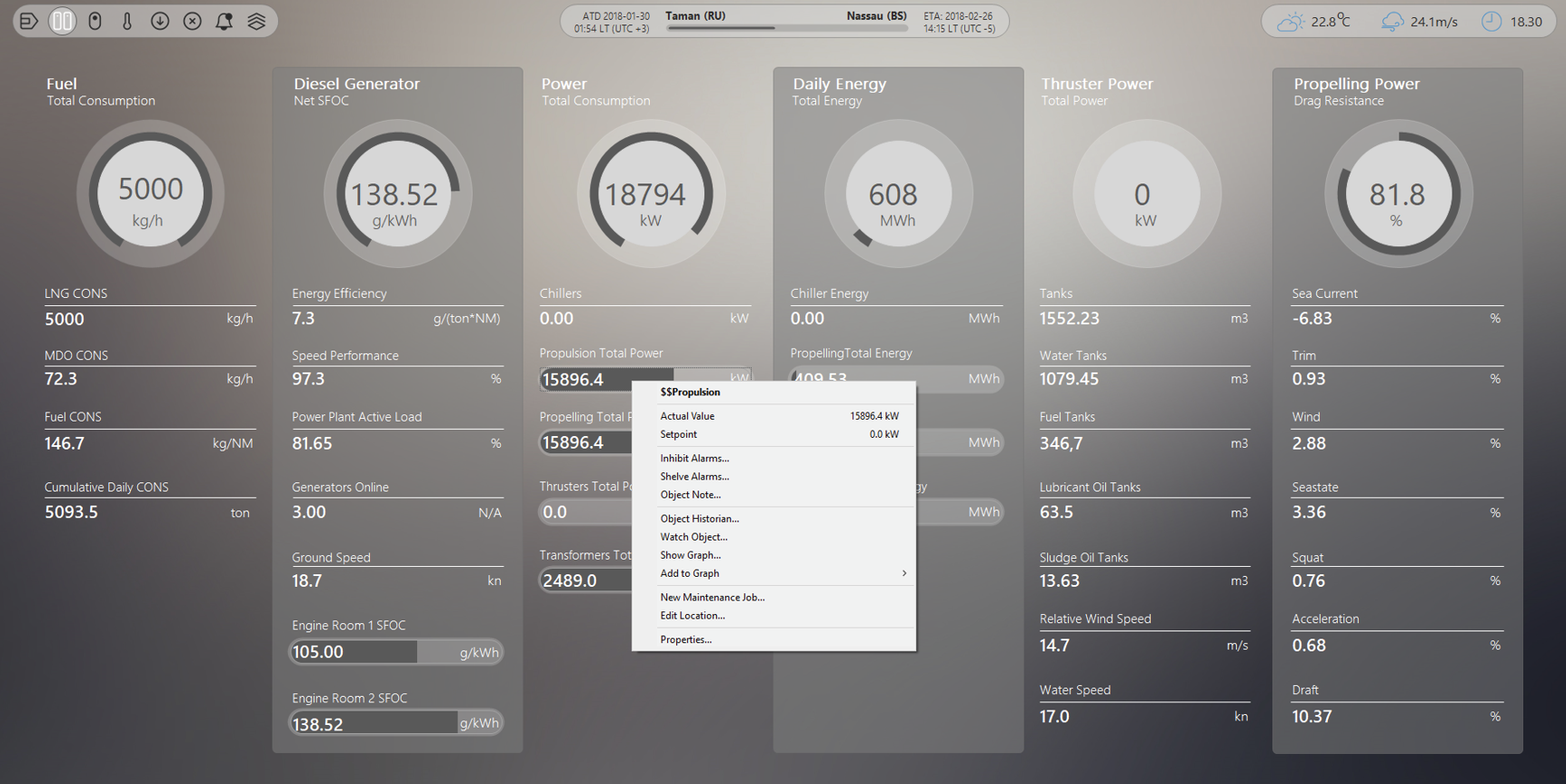Click the Sludge Oil Tanks value 13.63
Screen dimensions: 1566x784
[1060, 581]
